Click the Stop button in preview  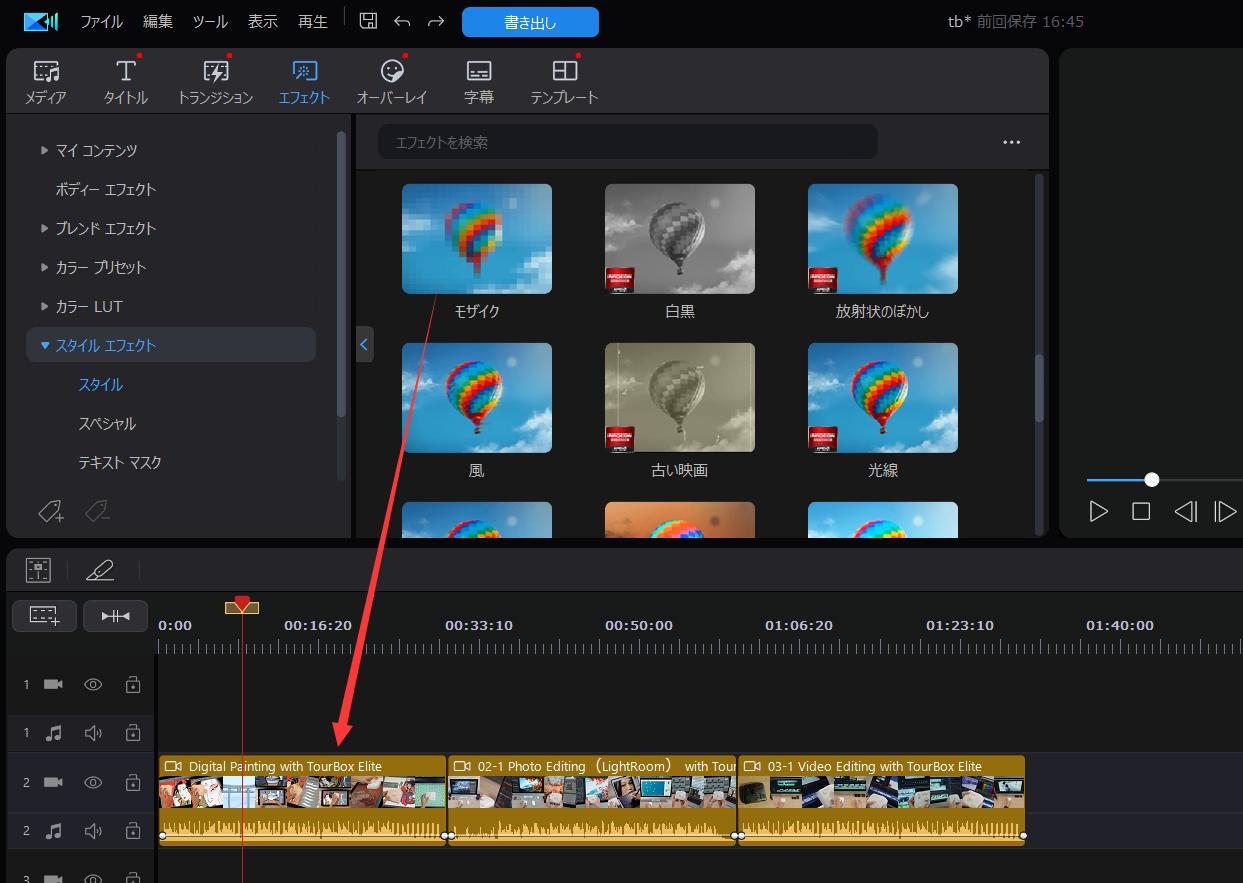(x=1141, y=512)
